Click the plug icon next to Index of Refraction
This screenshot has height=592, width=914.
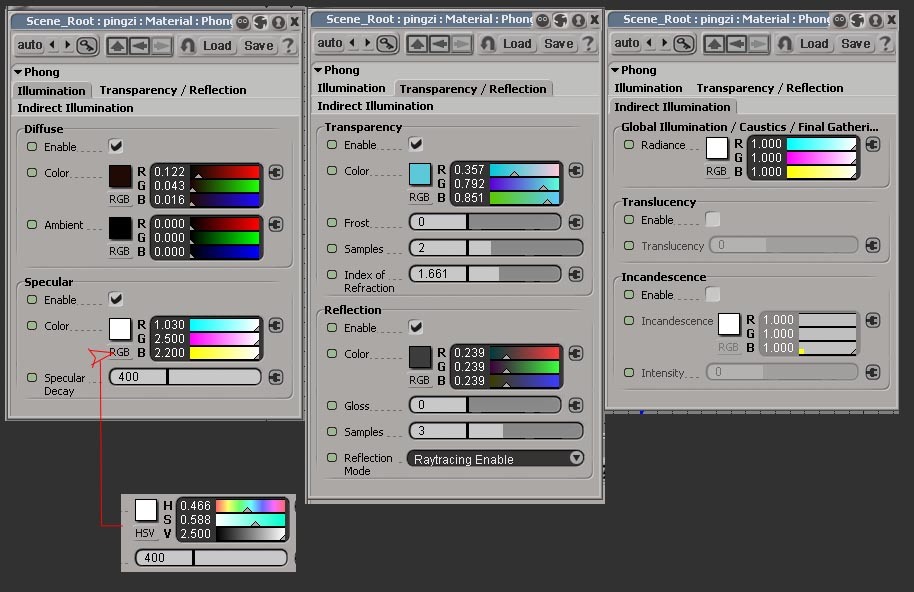point(576,274)
